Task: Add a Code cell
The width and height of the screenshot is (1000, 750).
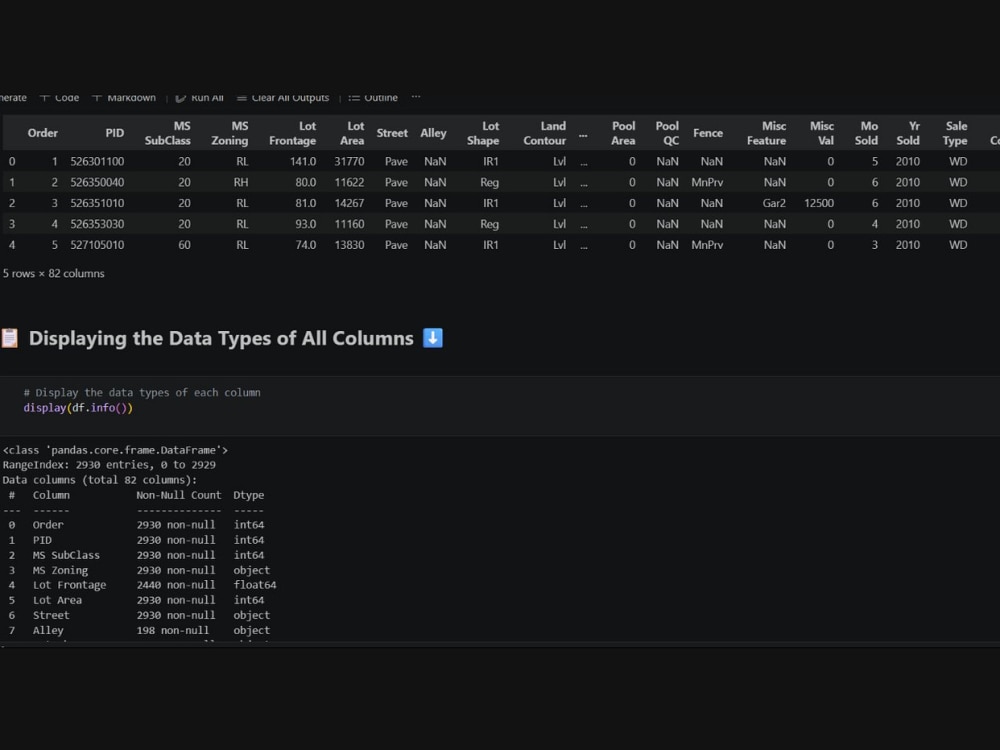Action: click(x=59, y=98)
